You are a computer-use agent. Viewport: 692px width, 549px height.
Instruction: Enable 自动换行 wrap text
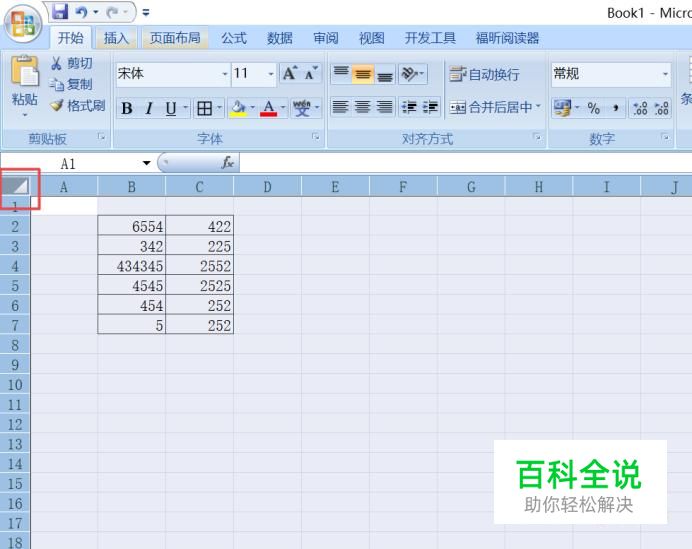[x=485, y=74]
